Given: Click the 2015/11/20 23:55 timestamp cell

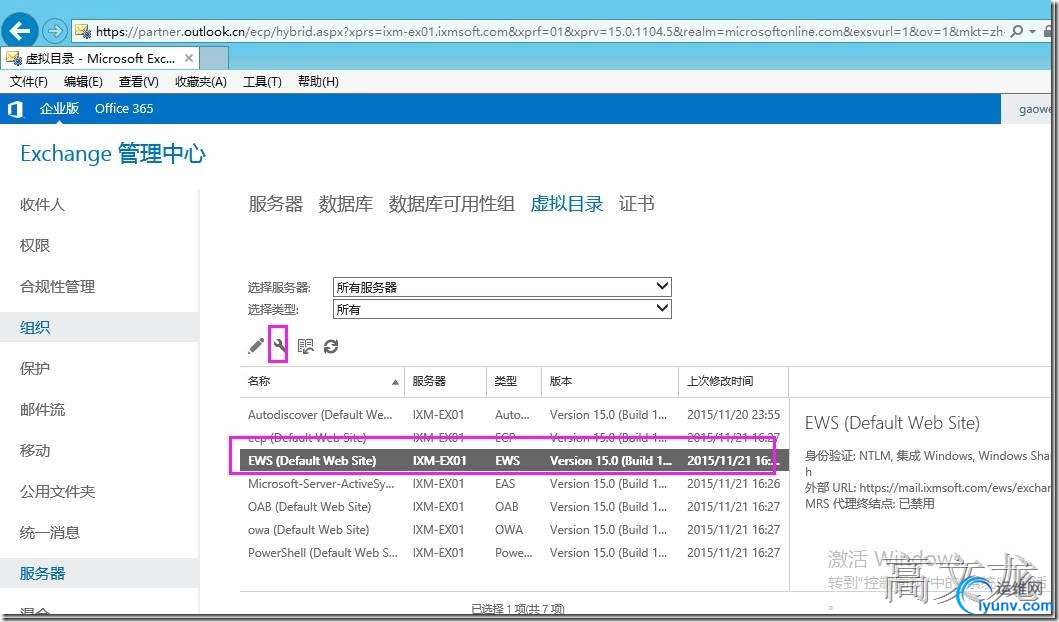Looking at the screenshot, I should [x=733, y=415].
